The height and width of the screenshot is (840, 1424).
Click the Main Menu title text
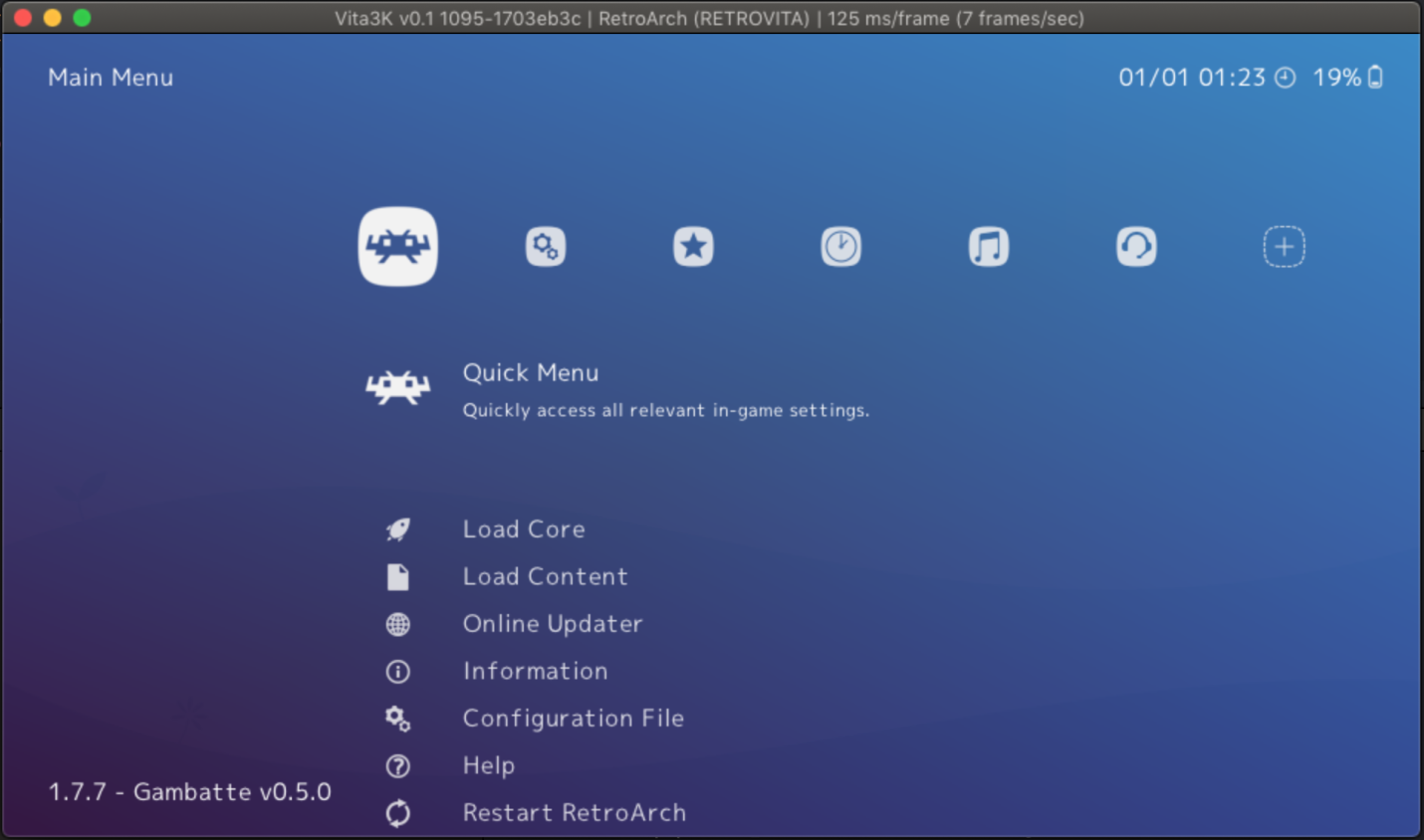111,78
